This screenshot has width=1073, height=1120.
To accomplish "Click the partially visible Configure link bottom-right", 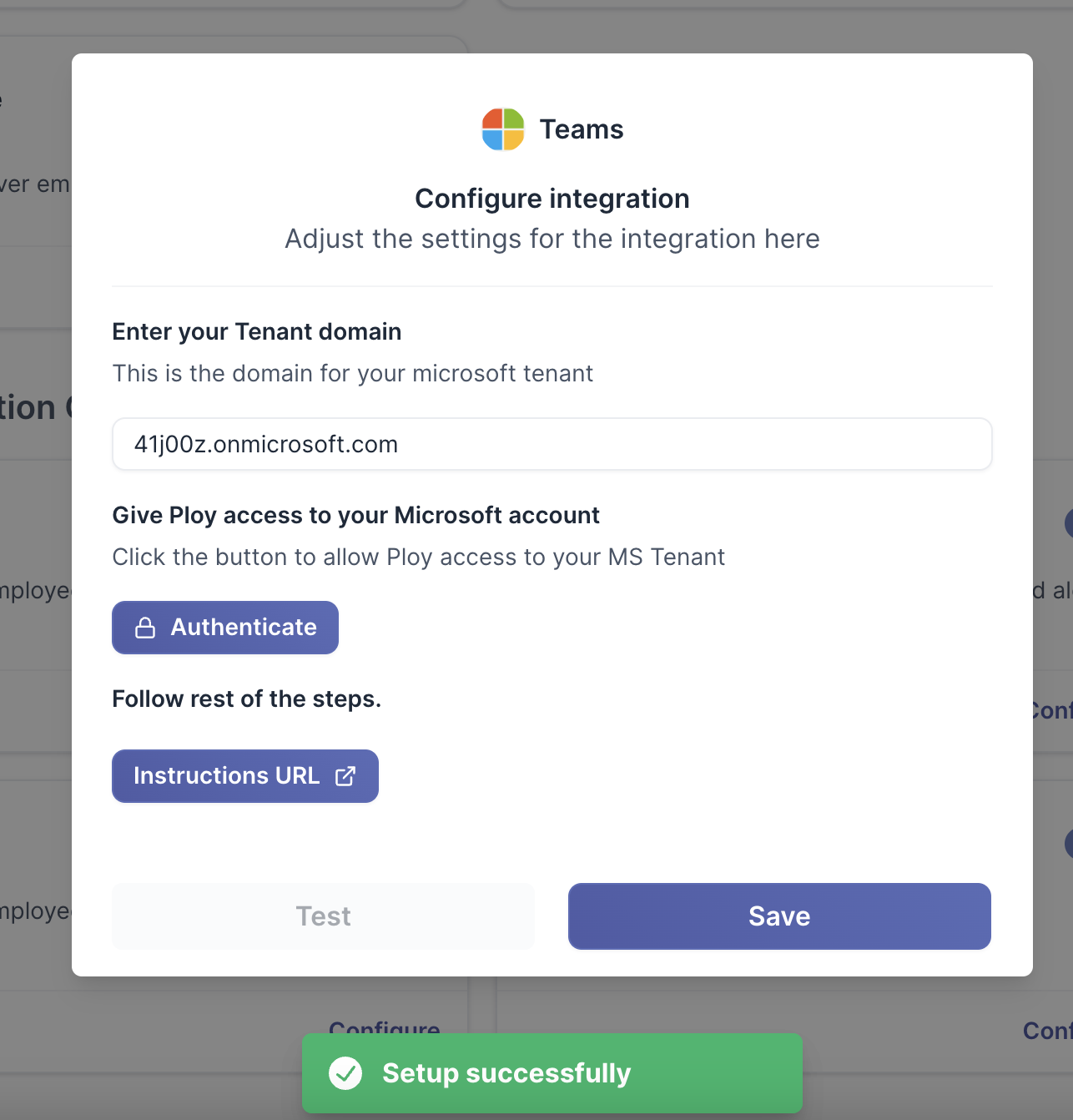I will (x=1048, y=1031).
